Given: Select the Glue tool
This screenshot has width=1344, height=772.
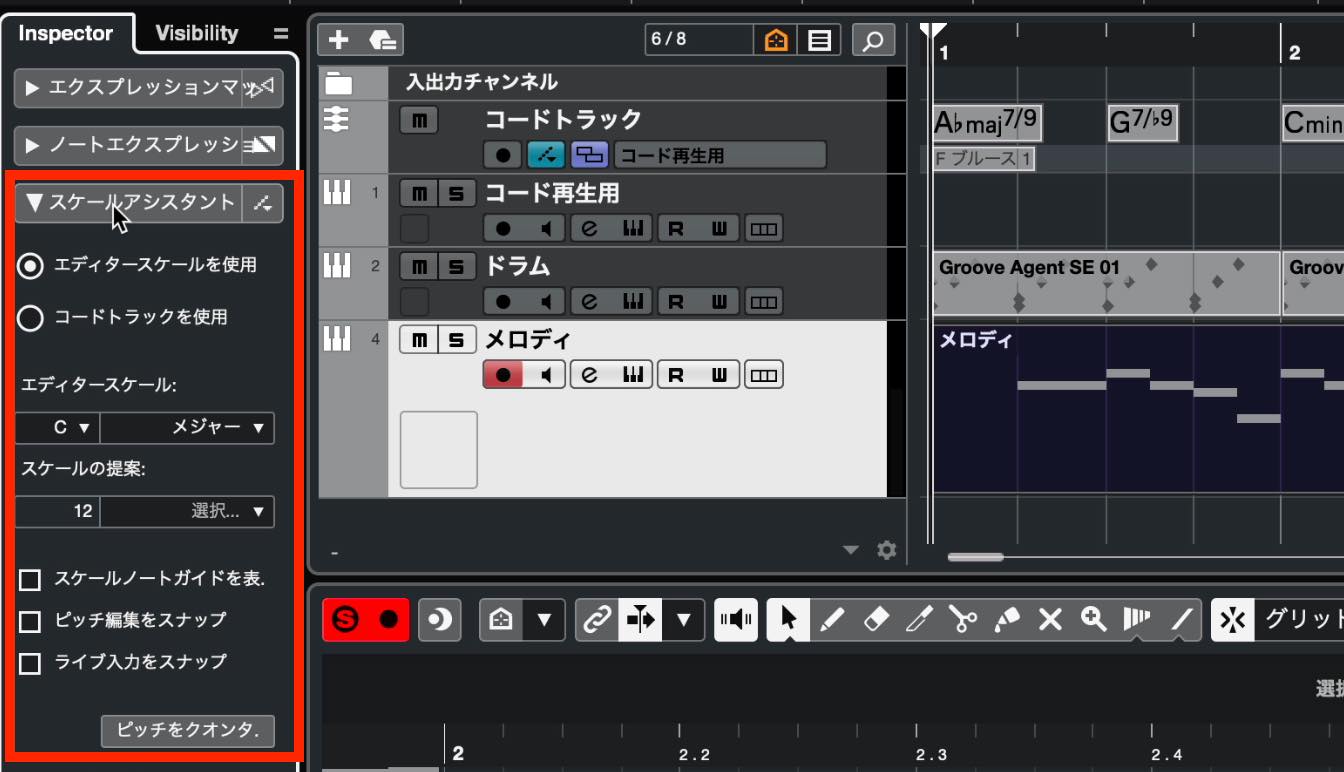Looking at the screenshot, I should pyautogui.click(x=1007, y=620).
